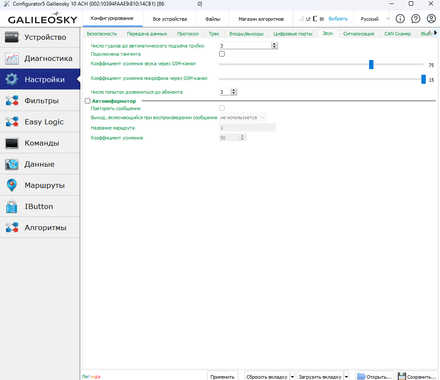Viewport: 440px width, 380px height.
Task: Switch to the Цифровые порты tab
Action: pyautogui.click(x=293, y=34)
